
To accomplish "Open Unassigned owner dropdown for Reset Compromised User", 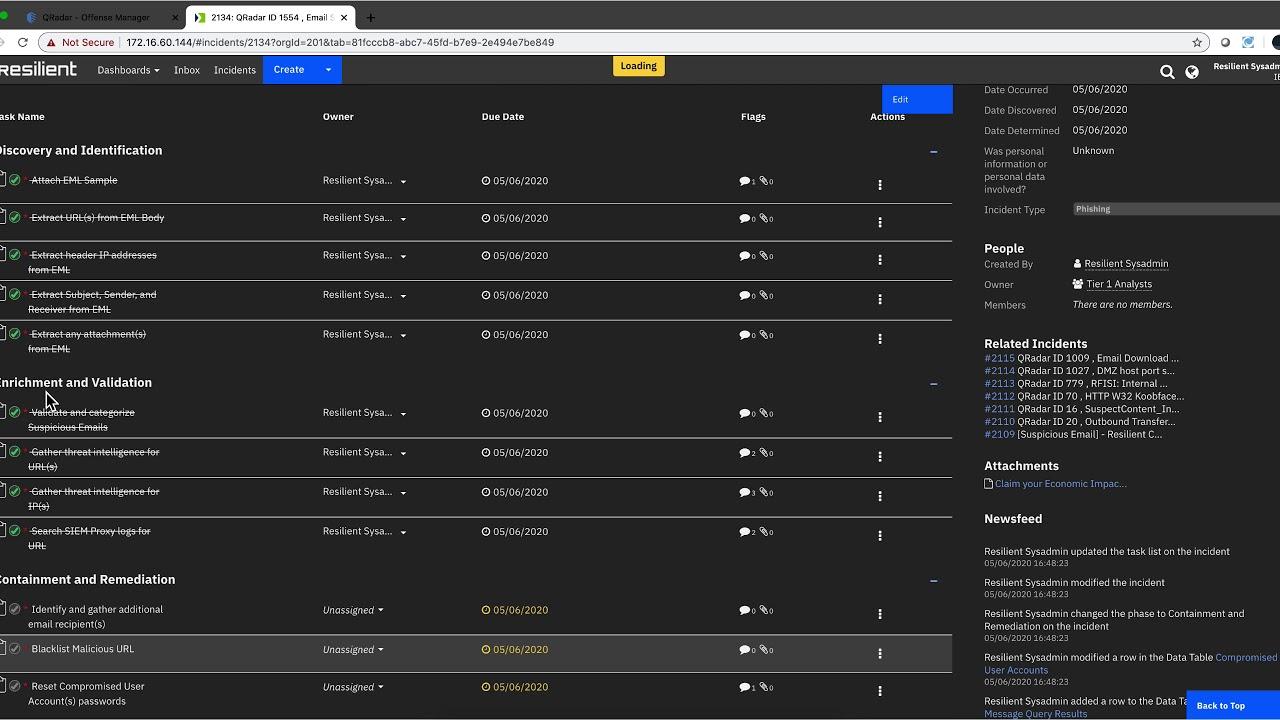I will 353,687.
